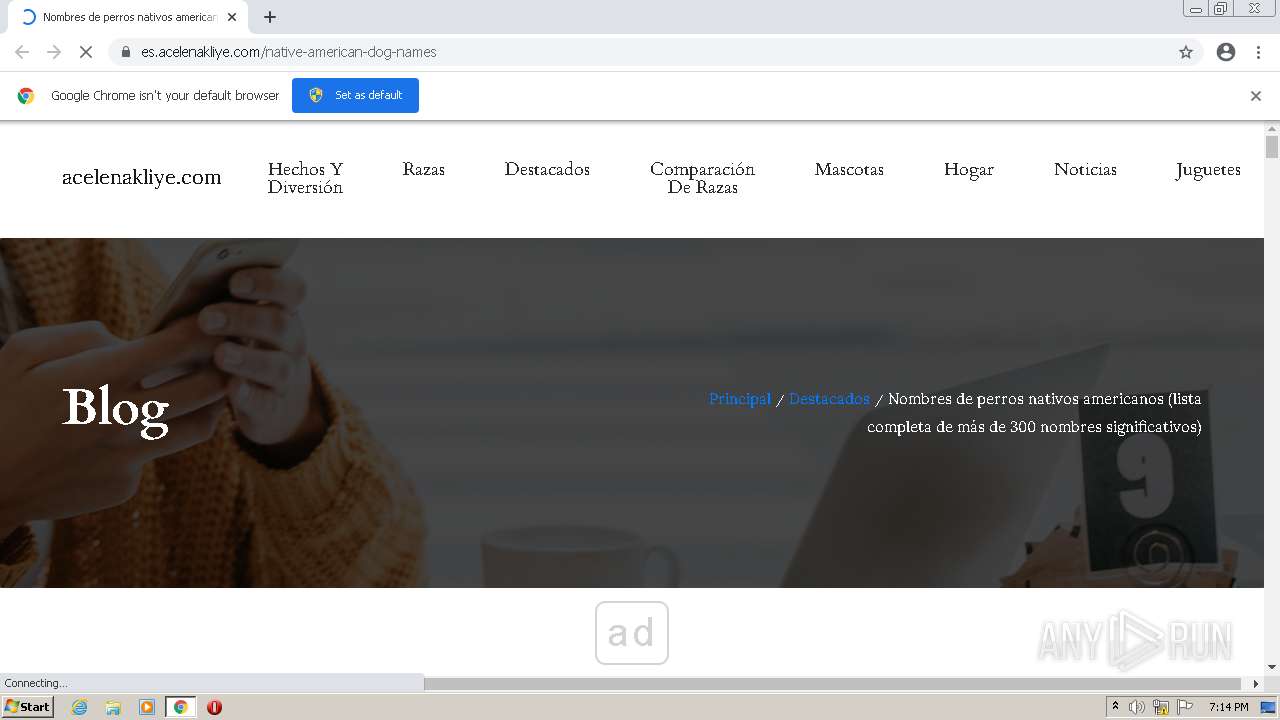Image resolution: width=1280 pixels, height=720 pixels.
Task: Open Hechos Y Diversión menu
Action: (x=305, y=178)
